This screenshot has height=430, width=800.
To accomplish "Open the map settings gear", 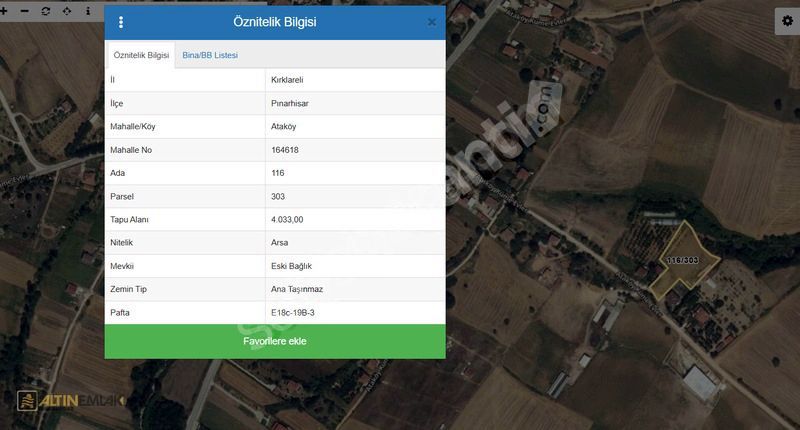I will coord(787,22).
